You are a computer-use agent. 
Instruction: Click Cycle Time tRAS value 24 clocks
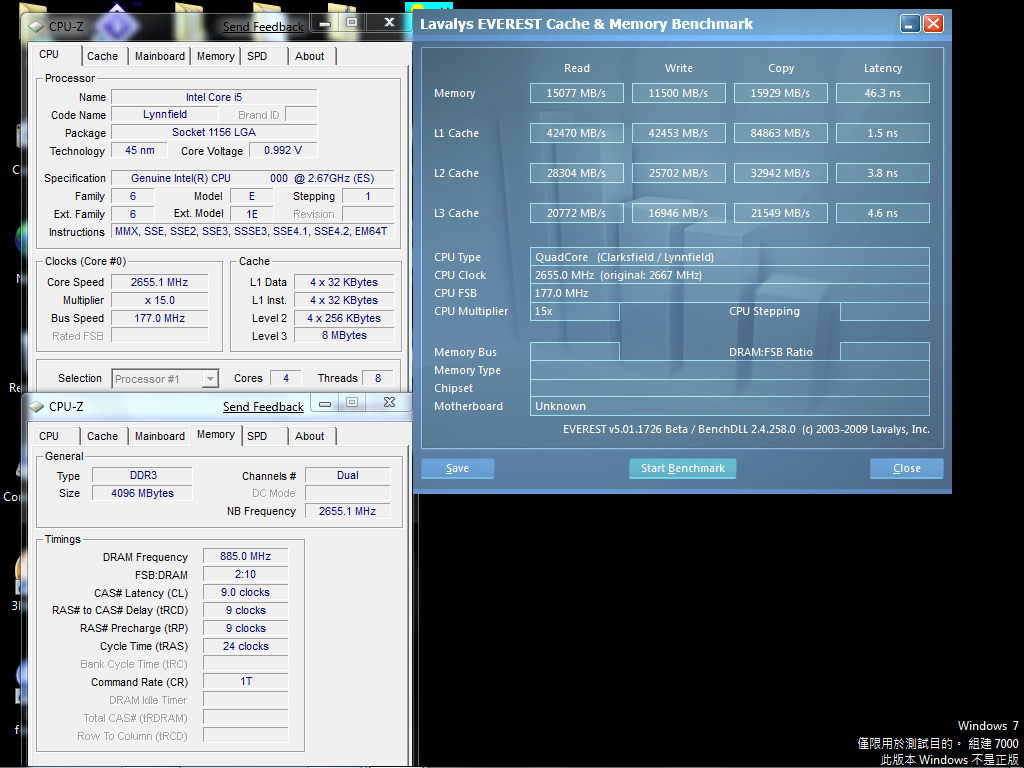[246, 646]
